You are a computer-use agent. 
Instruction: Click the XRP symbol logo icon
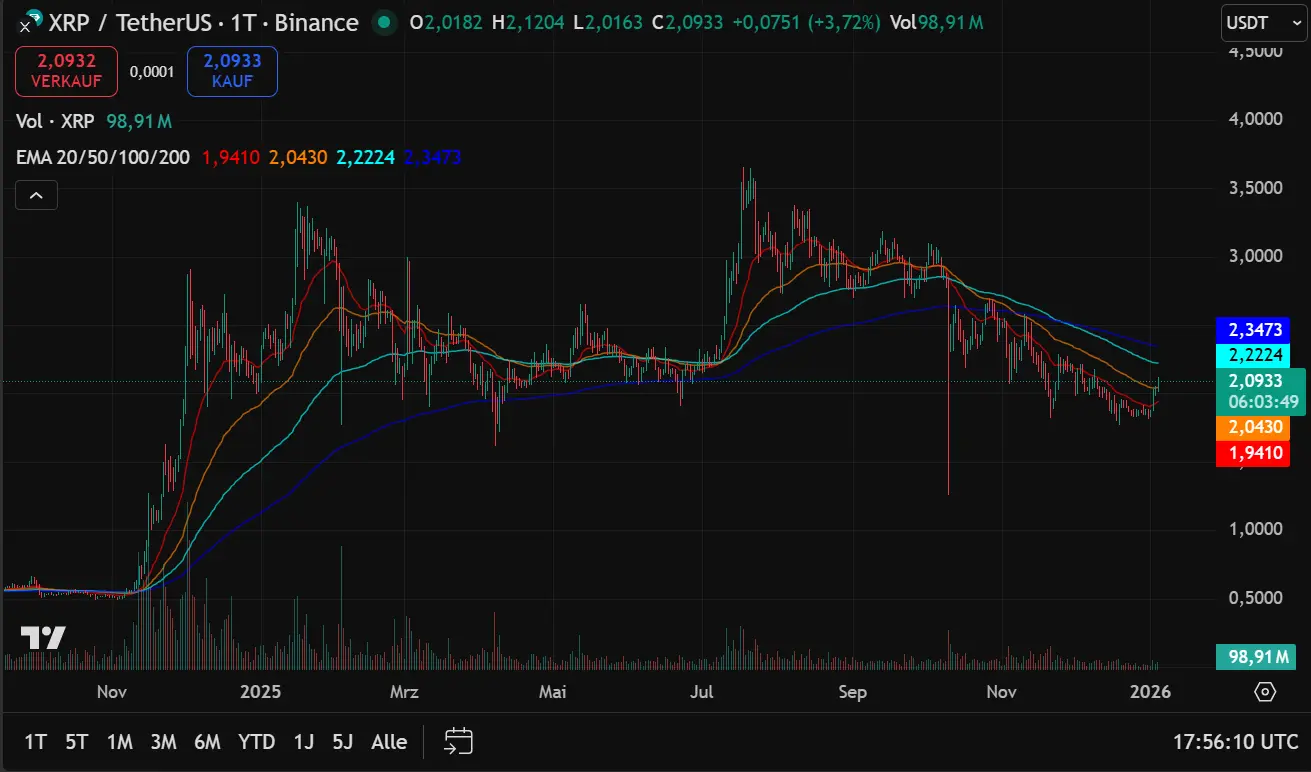pyautogui.click(x=30, y=21)
